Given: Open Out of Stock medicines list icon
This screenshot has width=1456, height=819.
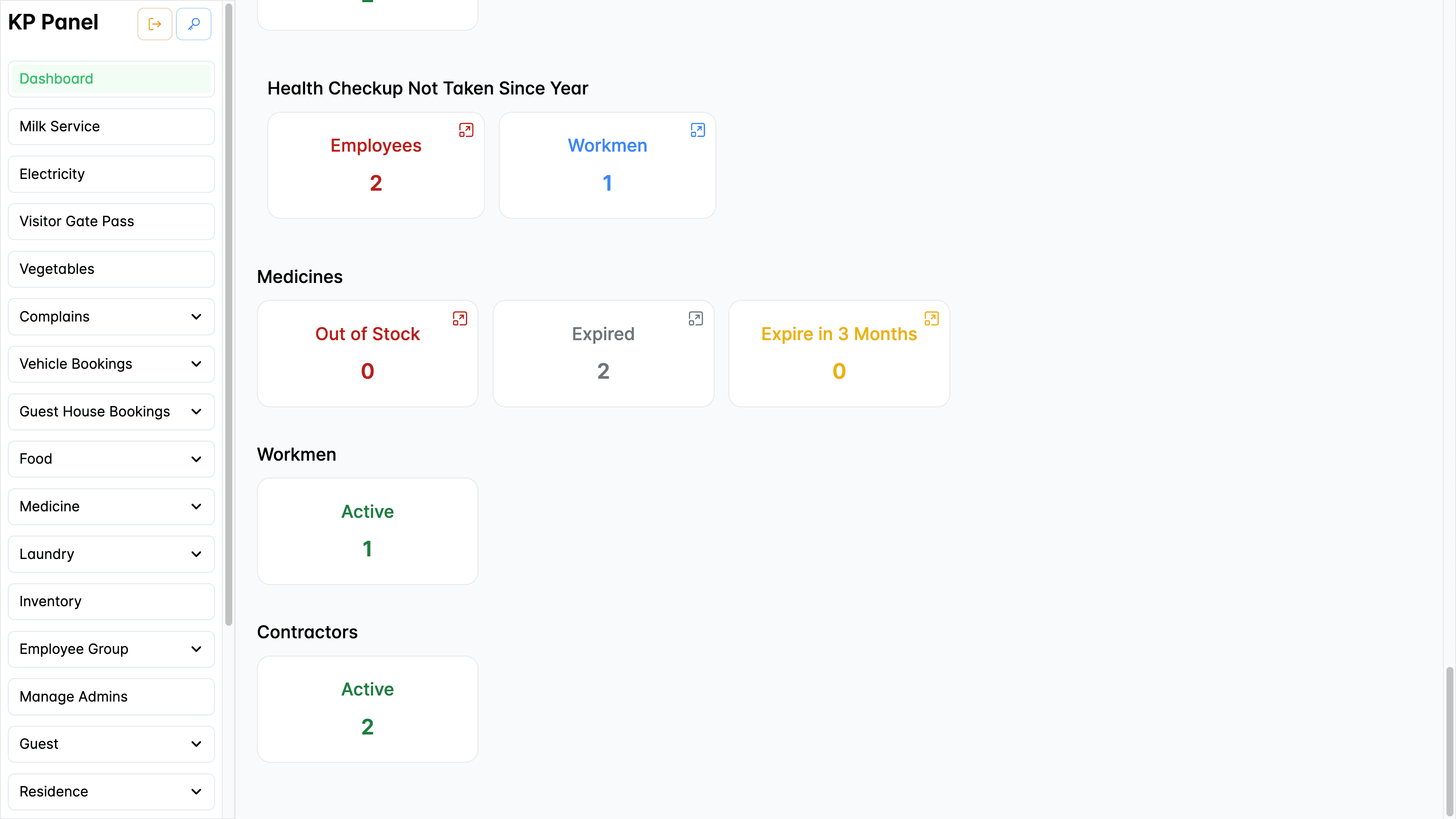Looking at the screenshot, I should click(x=459, y=318).
